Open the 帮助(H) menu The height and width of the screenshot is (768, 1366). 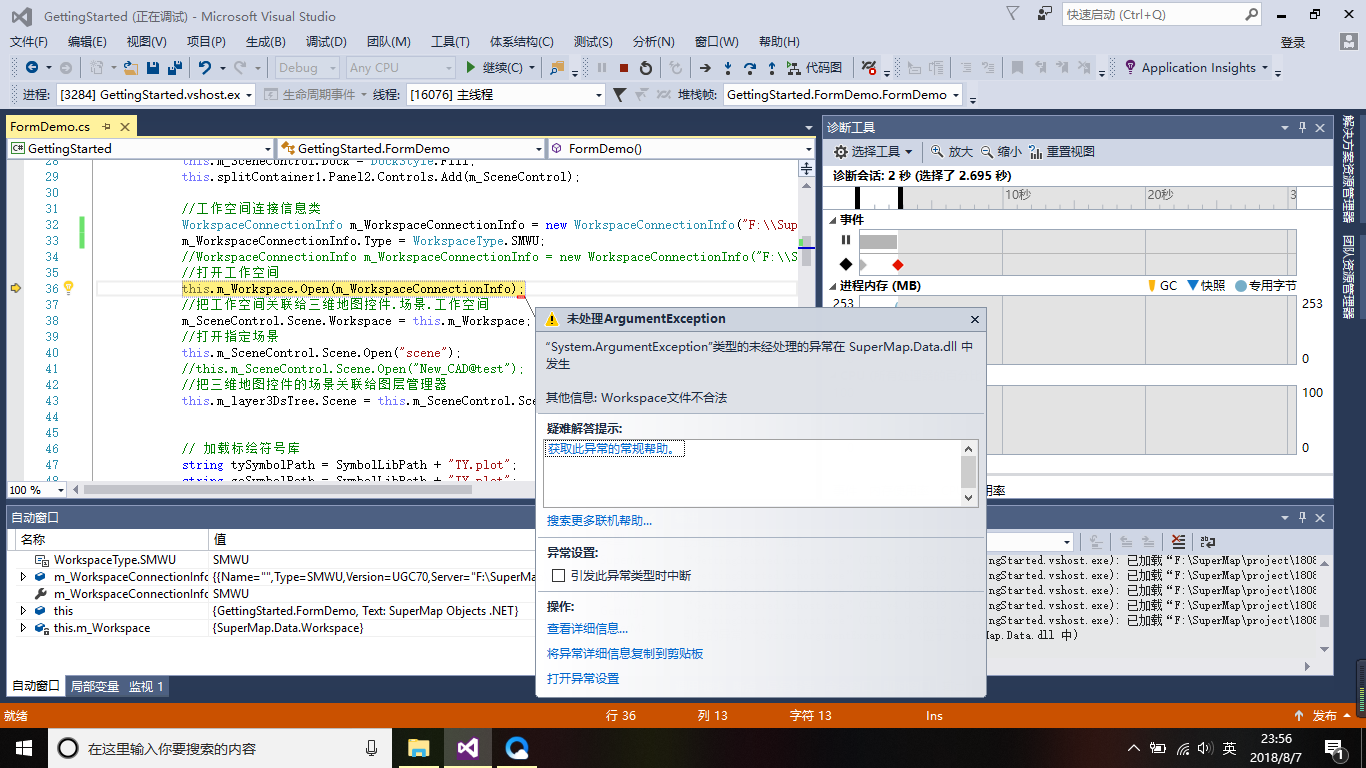pyautogui.click(x=779, y=42)
